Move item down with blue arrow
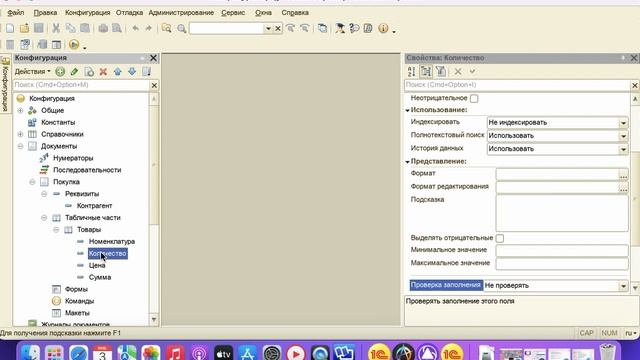The width and height of the screenshot is (640, 360). tap(132, 72)
